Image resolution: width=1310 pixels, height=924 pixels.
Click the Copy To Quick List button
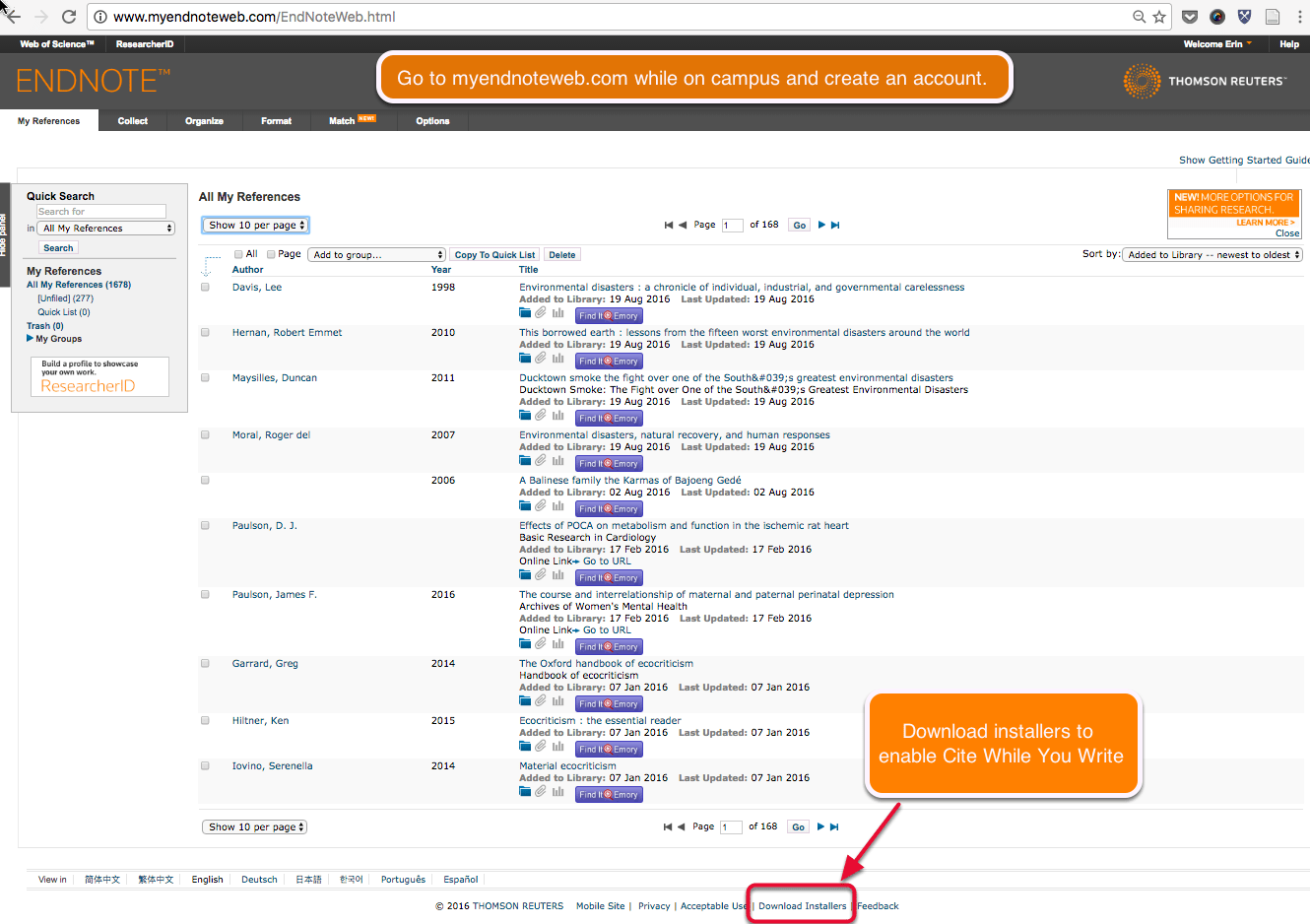click(x=495, y=255)
